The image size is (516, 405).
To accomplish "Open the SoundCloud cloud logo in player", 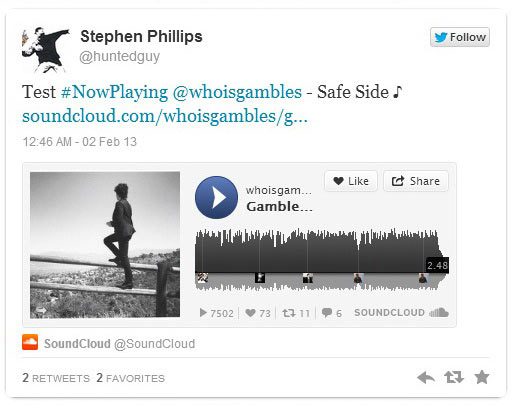I will pyautogui.click(x=439, y=312).
